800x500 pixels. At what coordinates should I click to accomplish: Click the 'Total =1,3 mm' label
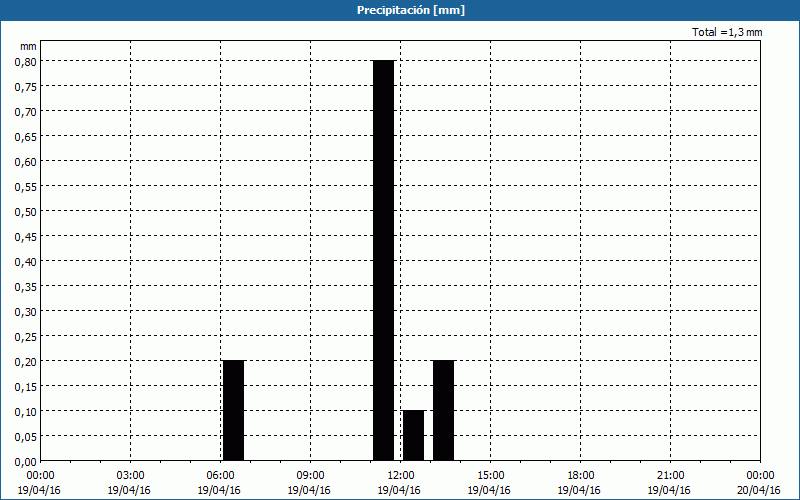point(727,32)
